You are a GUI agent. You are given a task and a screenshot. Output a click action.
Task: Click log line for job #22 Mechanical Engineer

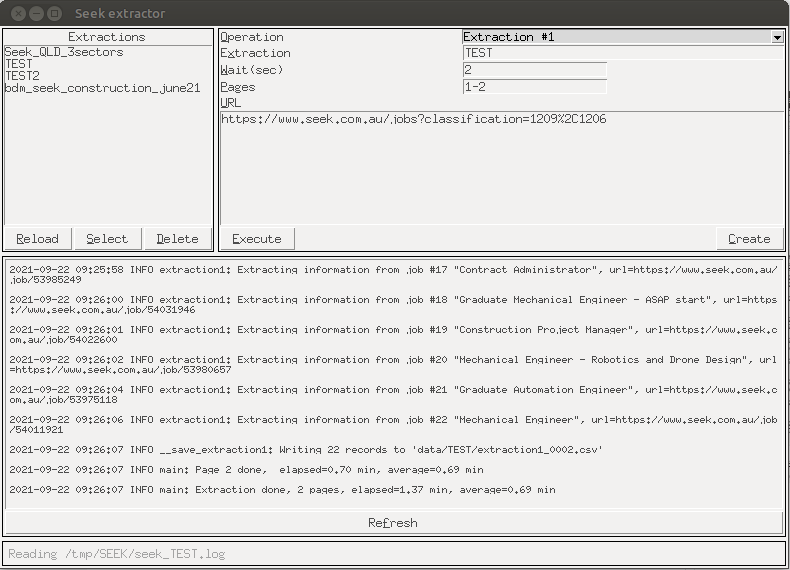coord(393,424)
